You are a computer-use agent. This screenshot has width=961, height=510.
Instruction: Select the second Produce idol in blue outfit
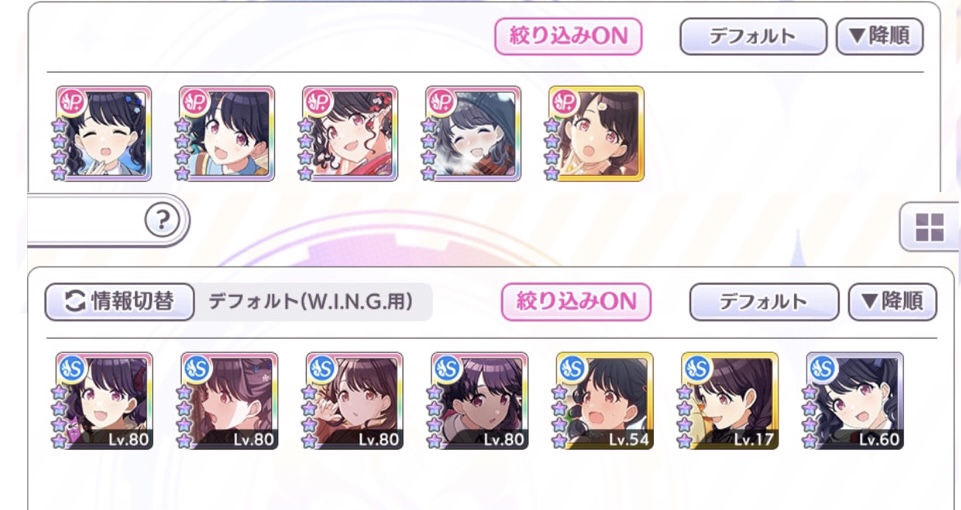point(226,134)
